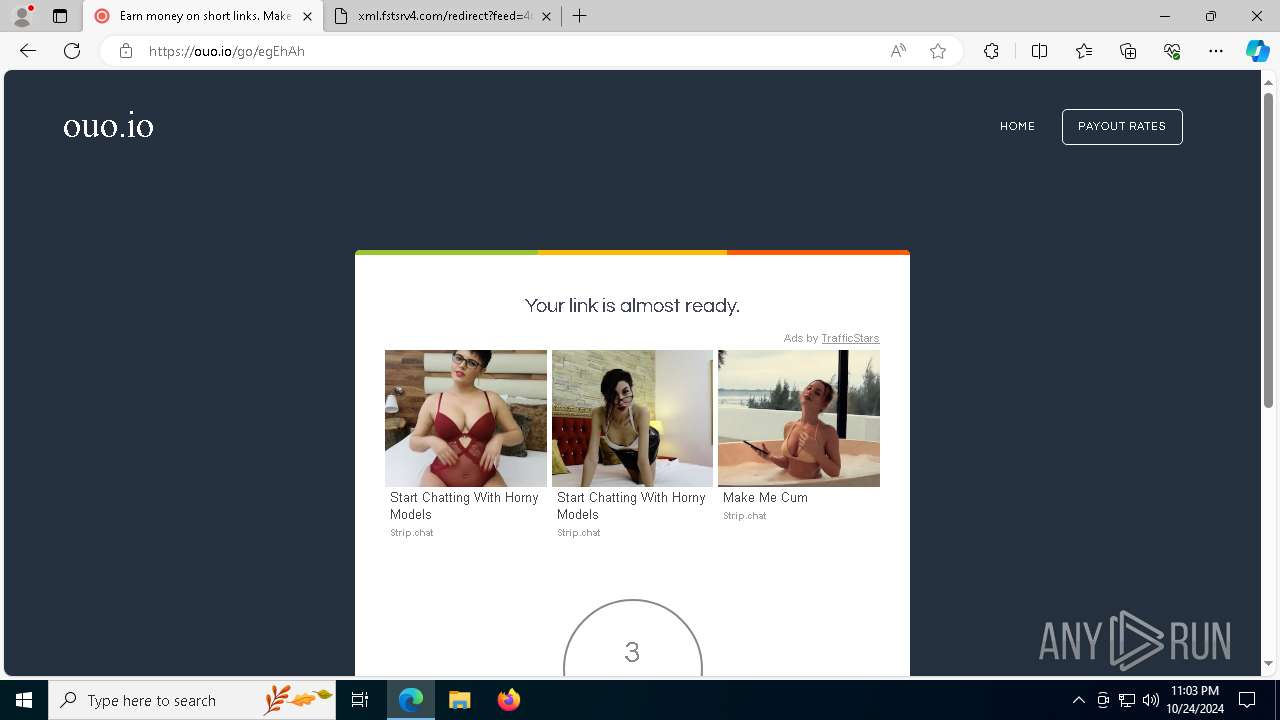1280x720 pixels.
Task: Open the notification center icon
Action: coord(1247,700)
